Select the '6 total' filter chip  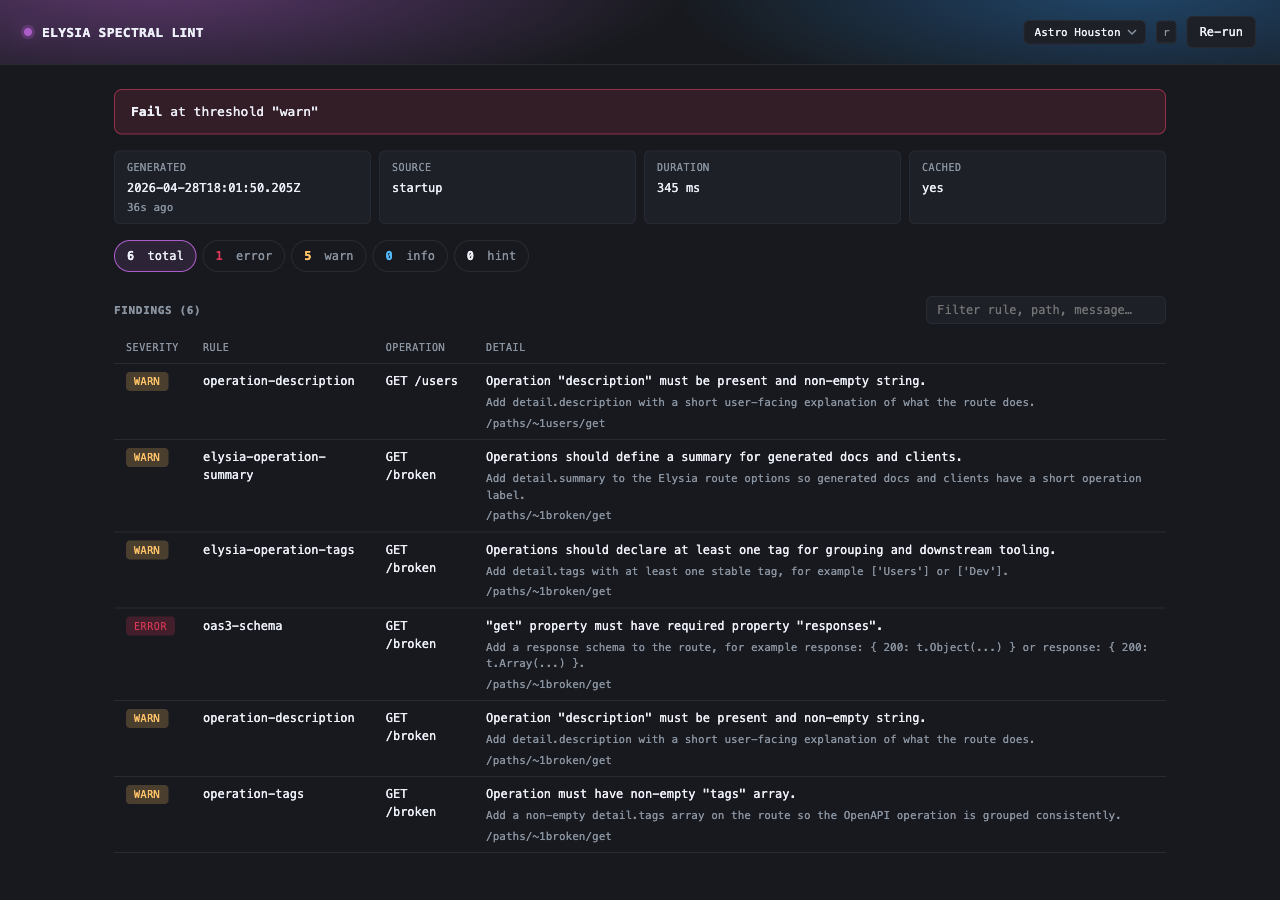click(155, 256)
